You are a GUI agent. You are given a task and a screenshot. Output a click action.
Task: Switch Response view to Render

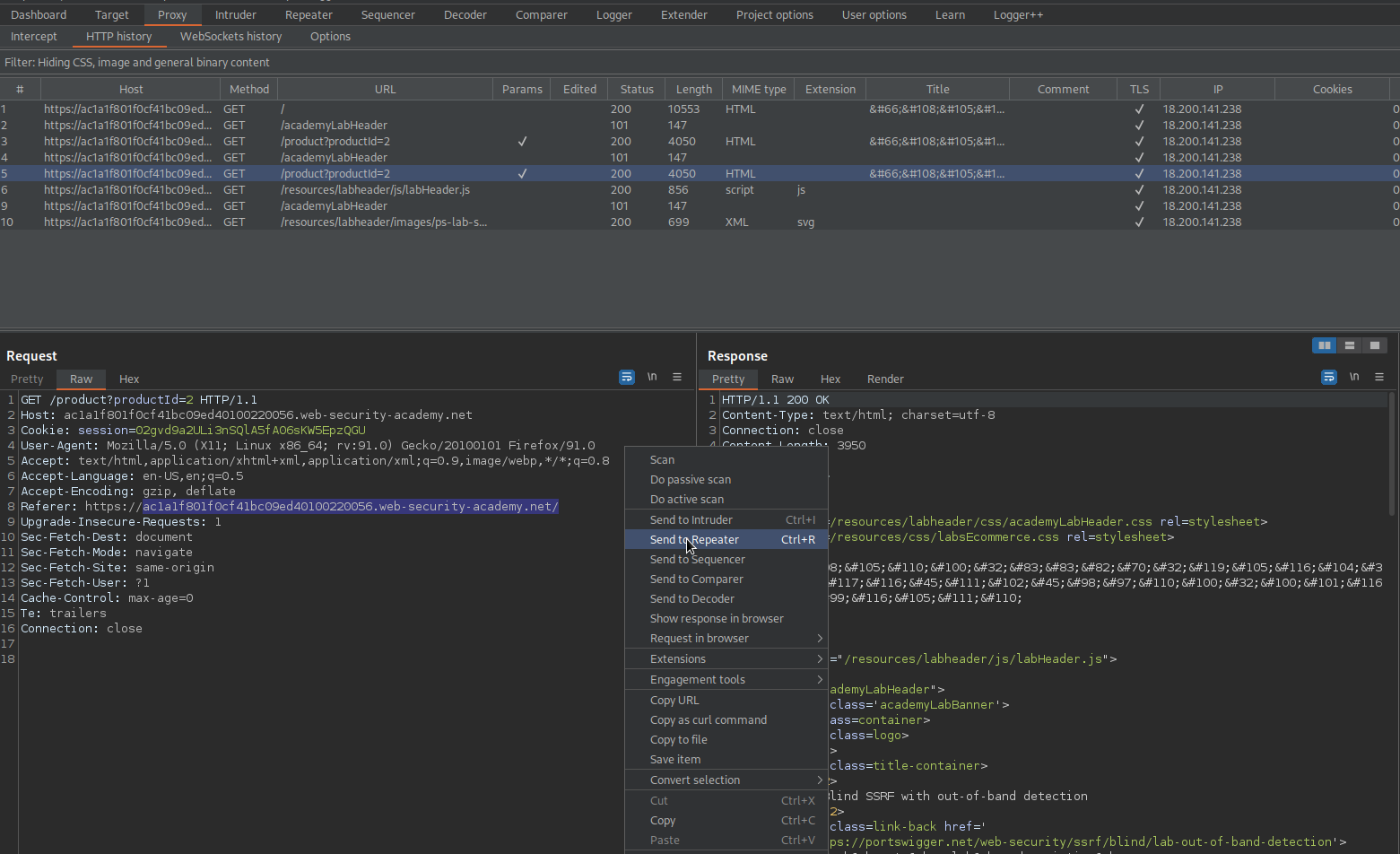(885, 379)
